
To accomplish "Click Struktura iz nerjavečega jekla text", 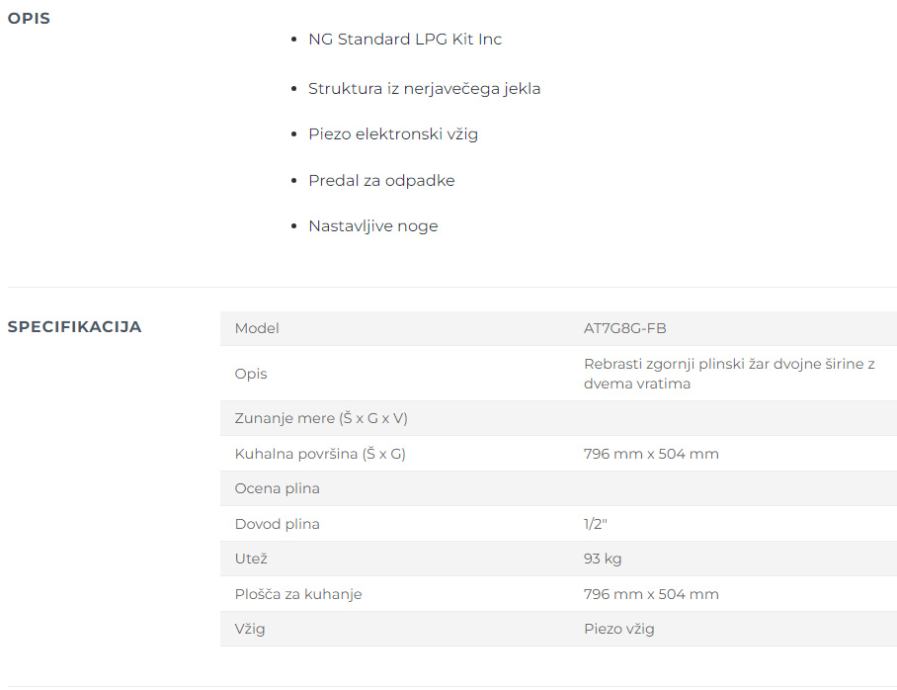I will pyautogui.click(x=424, y=89).
